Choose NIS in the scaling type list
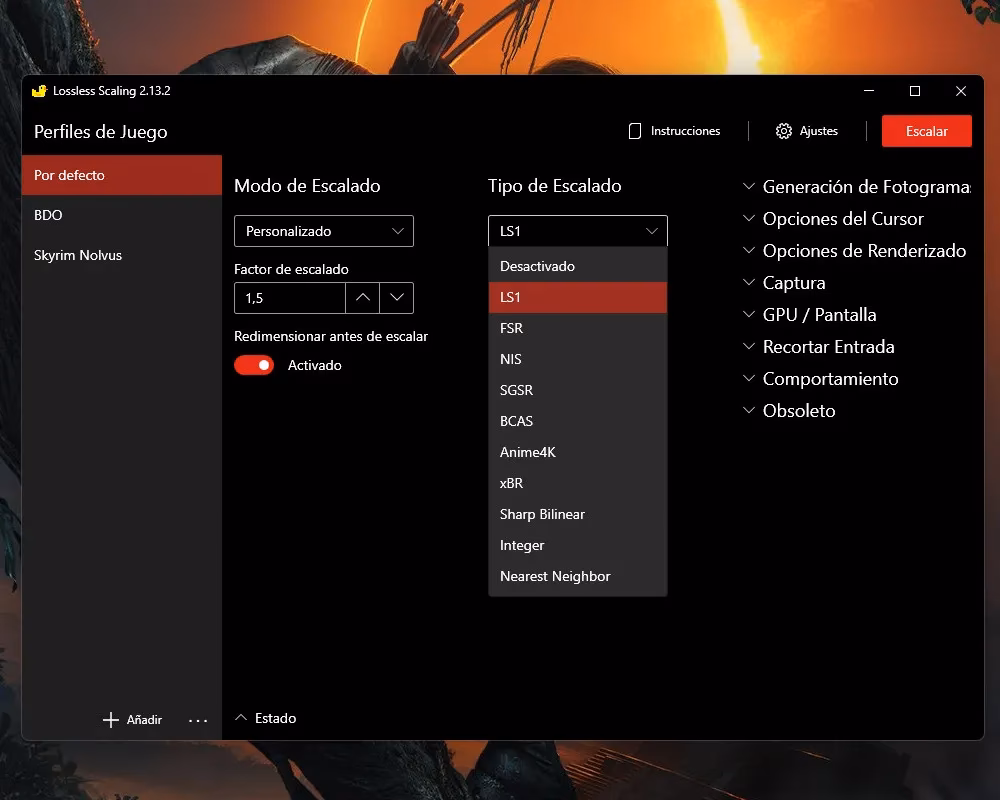 578,359
